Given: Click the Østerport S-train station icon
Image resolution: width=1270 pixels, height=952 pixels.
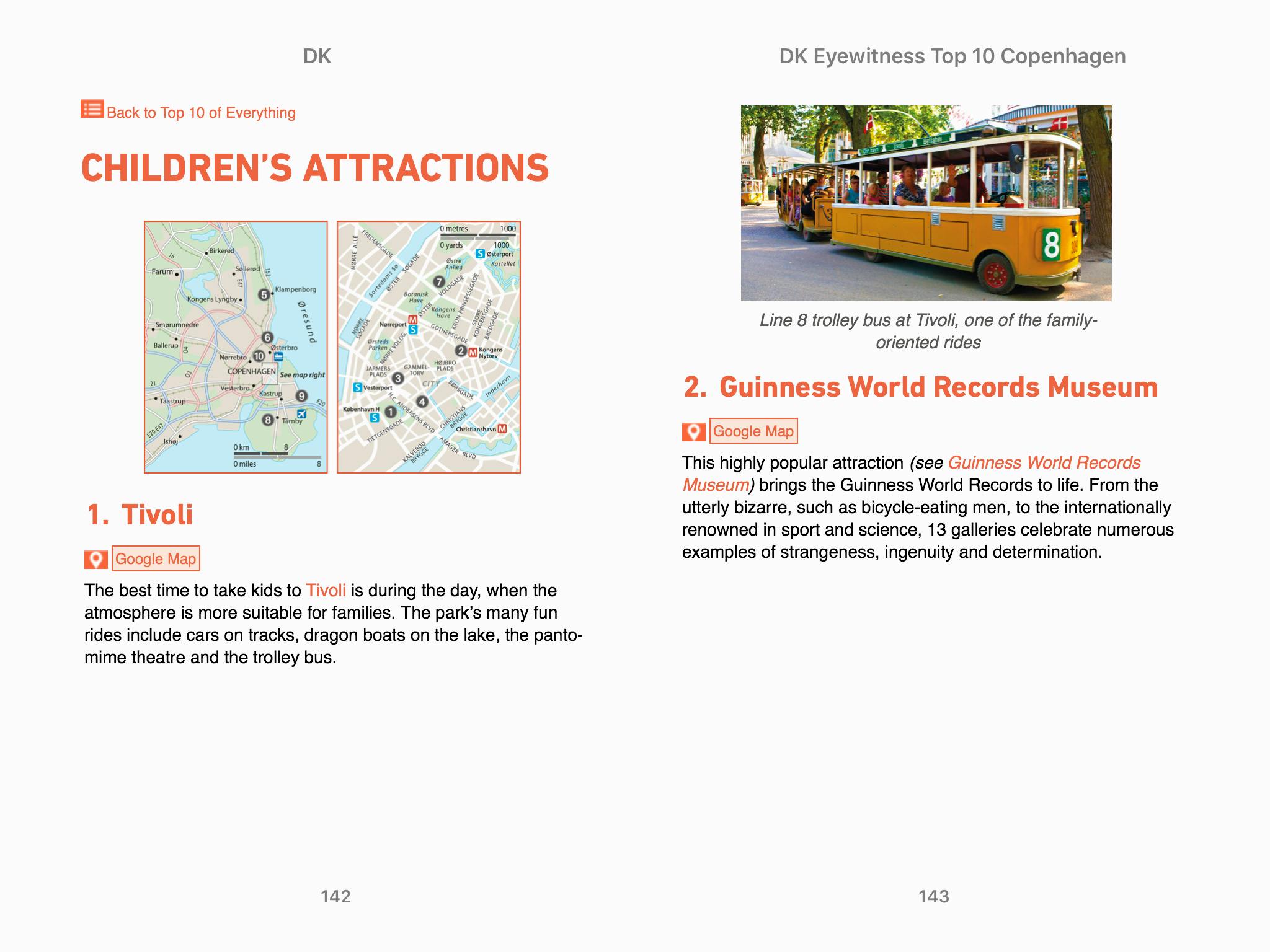Looking at the screenshot, I should pyautogui.click(x=481, y=253).
